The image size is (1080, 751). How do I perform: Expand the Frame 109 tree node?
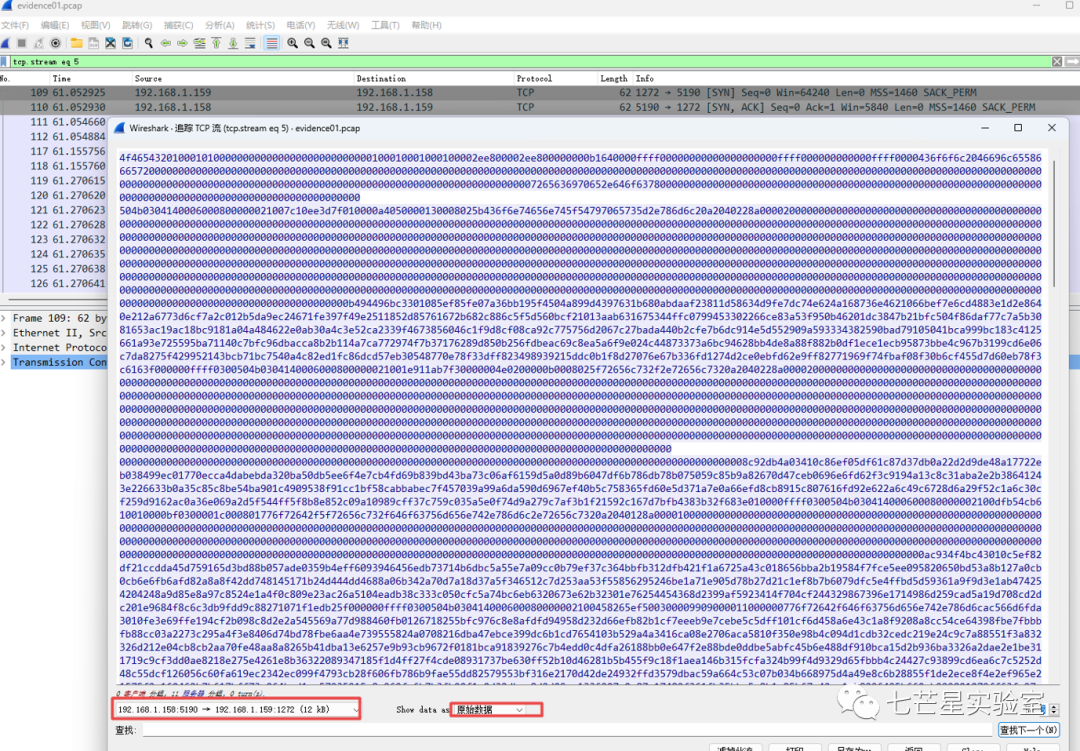click(4, 318)
